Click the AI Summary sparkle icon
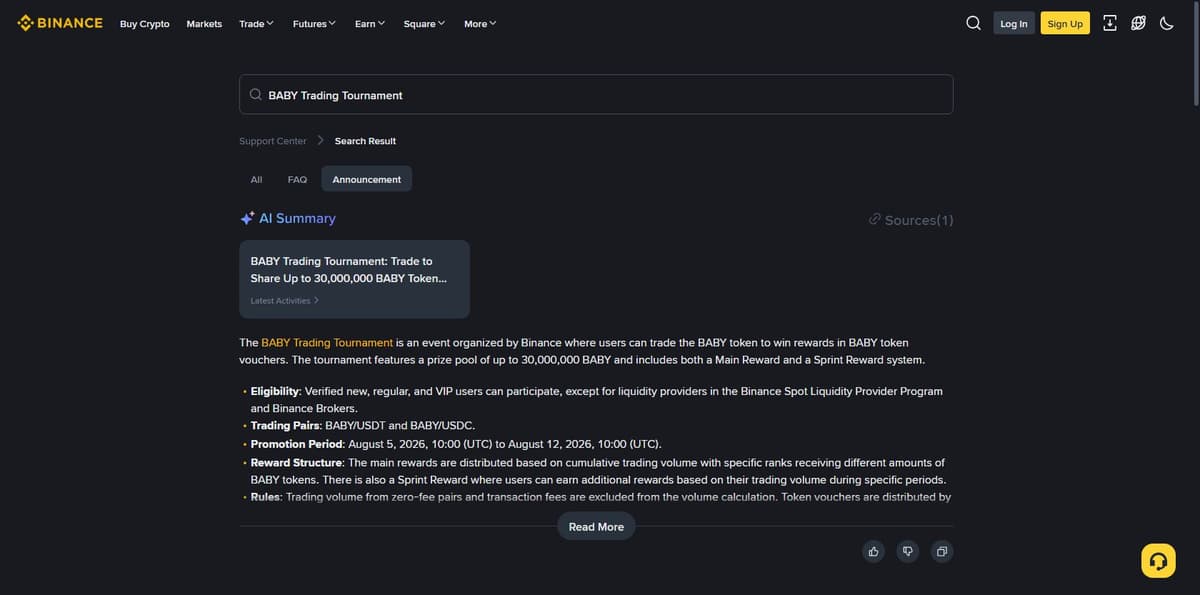 (247, 218)
